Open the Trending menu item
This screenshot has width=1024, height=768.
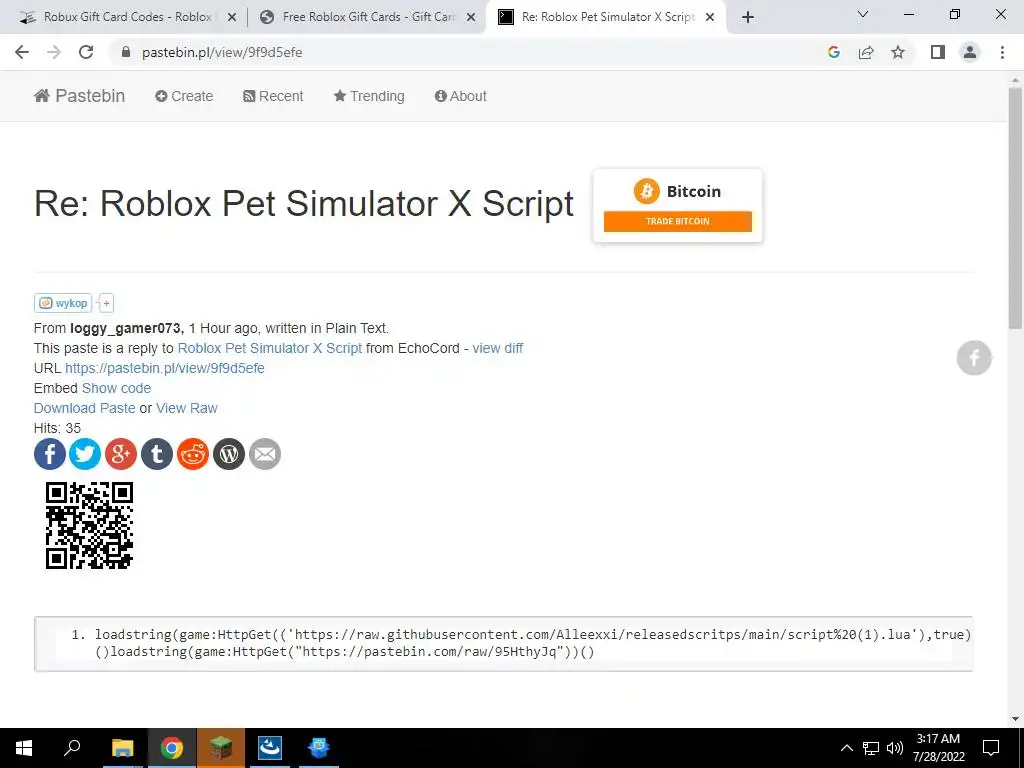pos(369,96)
